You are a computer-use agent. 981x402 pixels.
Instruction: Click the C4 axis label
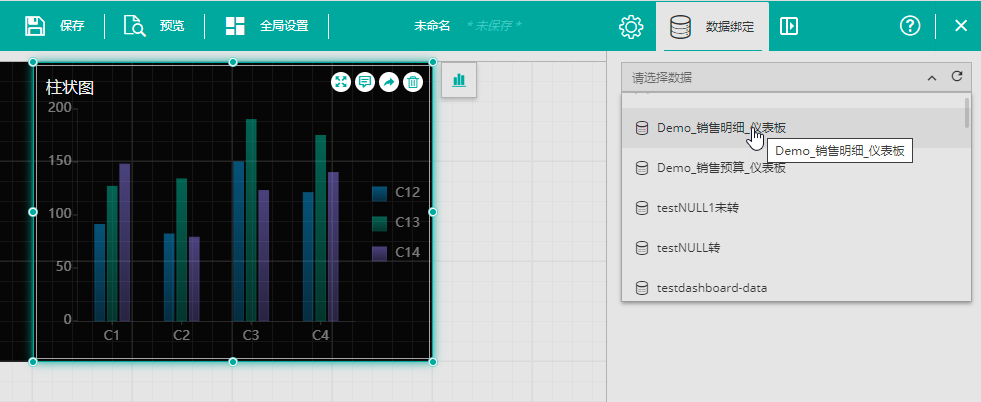320,336
